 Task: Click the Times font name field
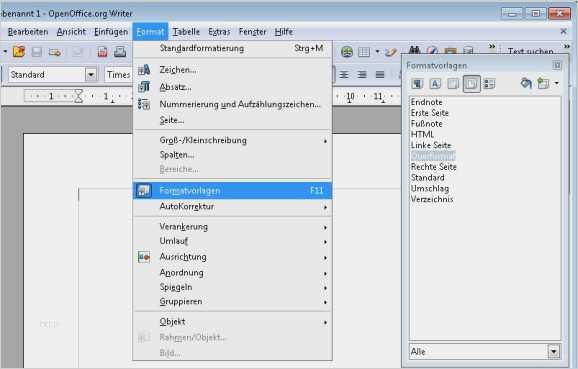coord(119,75)
